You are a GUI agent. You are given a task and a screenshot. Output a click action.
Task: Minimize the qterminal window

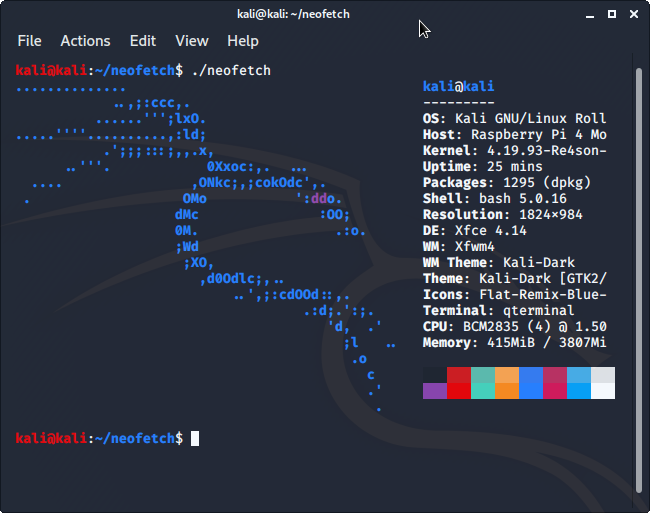[x=590, y=15]
